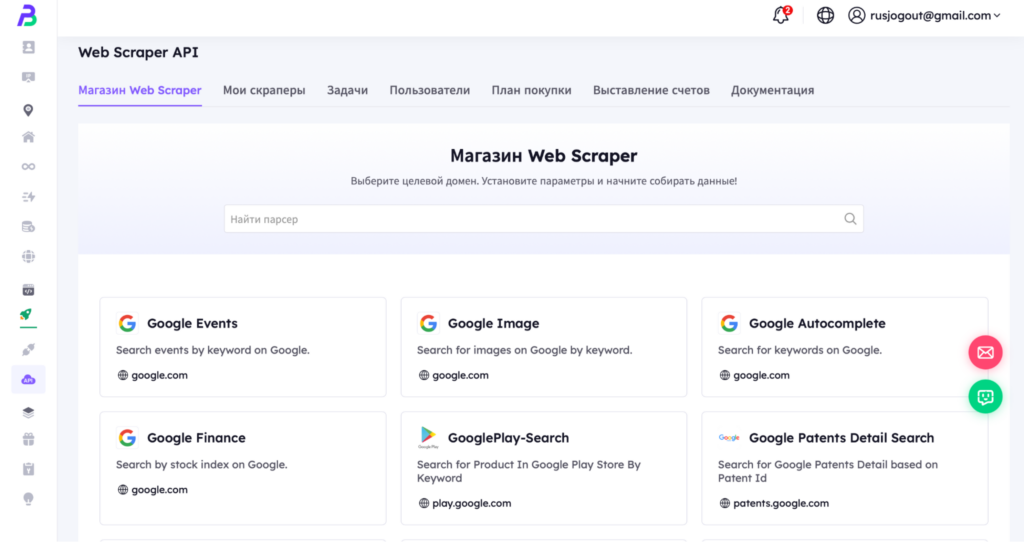Open the plug connector sidebar icon
The width and height of the screenshot is (1024, 542).
tap(28, 350)
